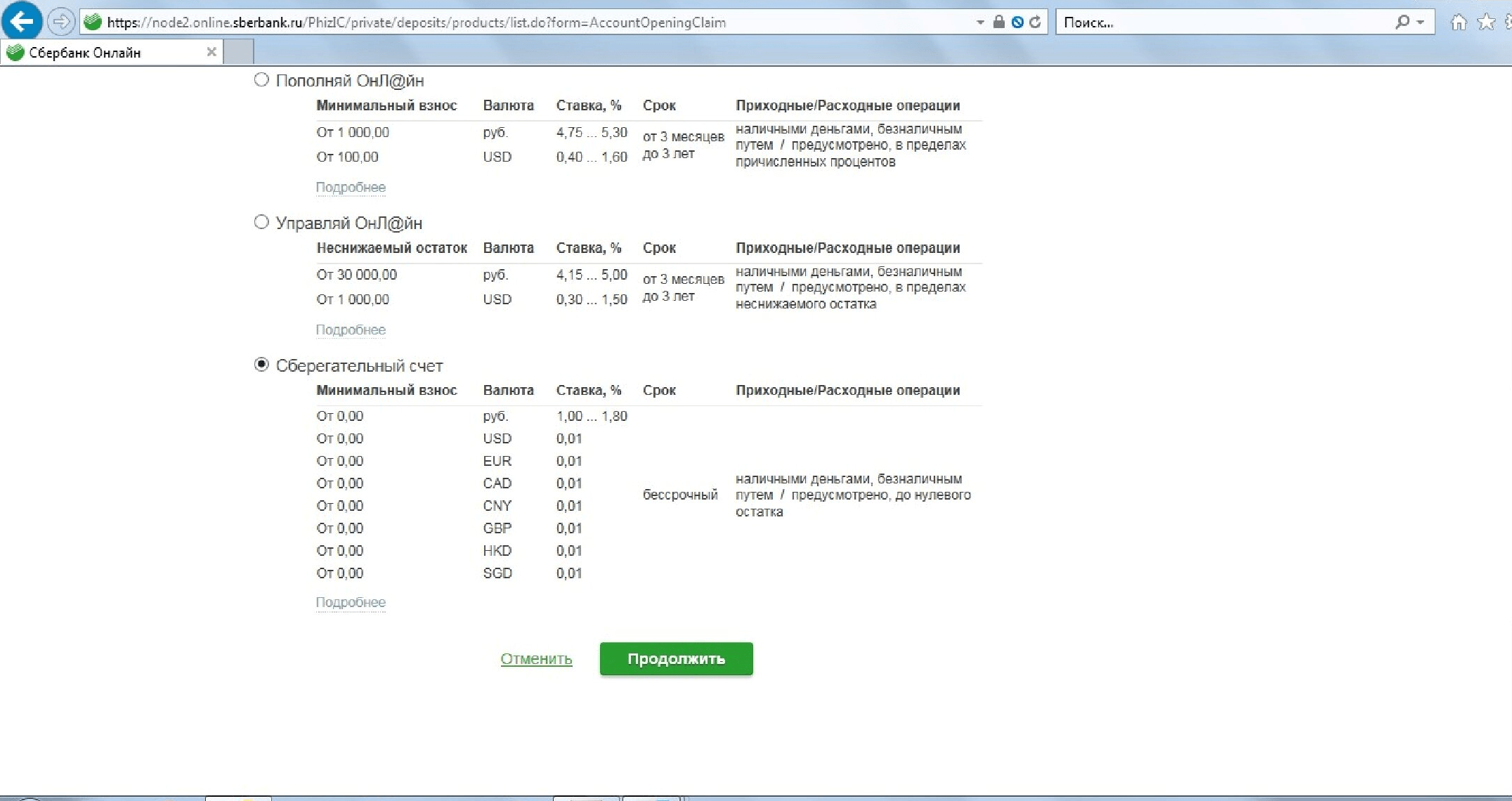Click the rate value 0,30 ... 1,50
The width and height of the screenshot is (1512, 801).
(x=592, y=299)
